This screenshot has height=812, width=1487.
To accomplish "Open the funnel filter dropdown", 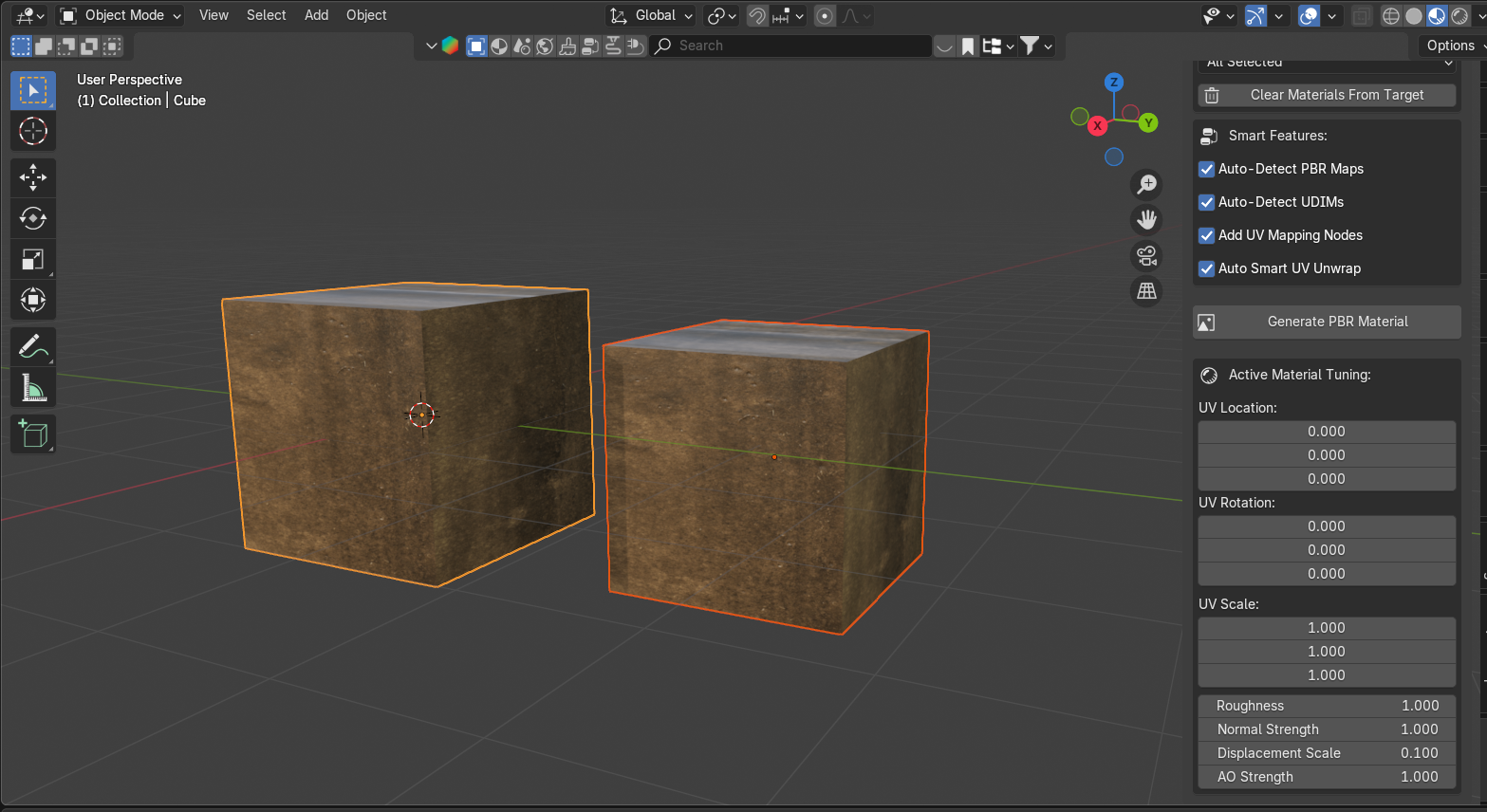I will coord(1036,46).
